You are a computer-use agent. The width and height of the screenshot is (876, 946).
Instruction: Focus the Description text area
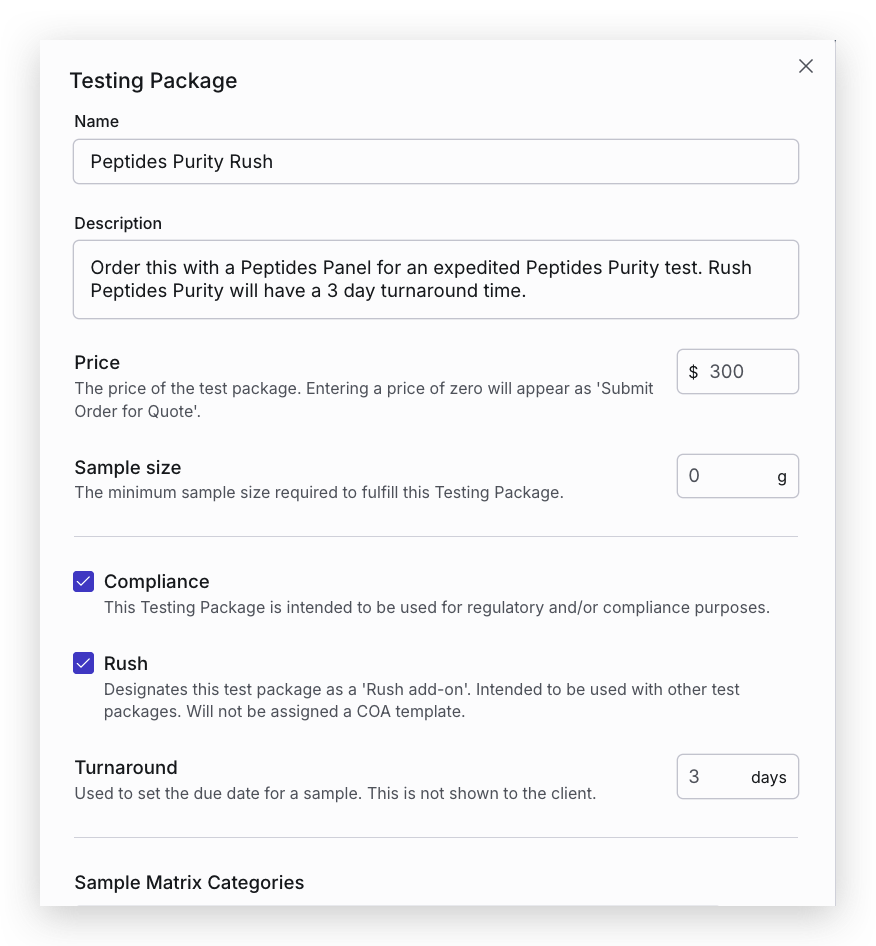[435, 279]
